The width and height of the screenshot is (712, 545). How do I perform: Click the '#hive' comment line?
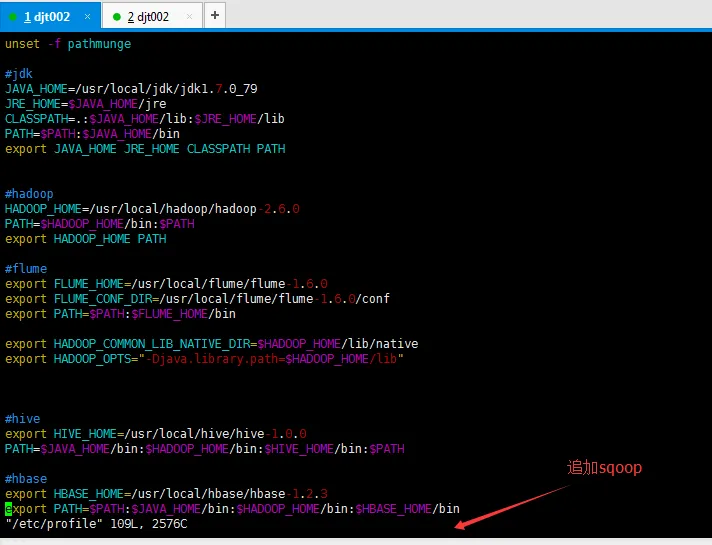point(22,418)
